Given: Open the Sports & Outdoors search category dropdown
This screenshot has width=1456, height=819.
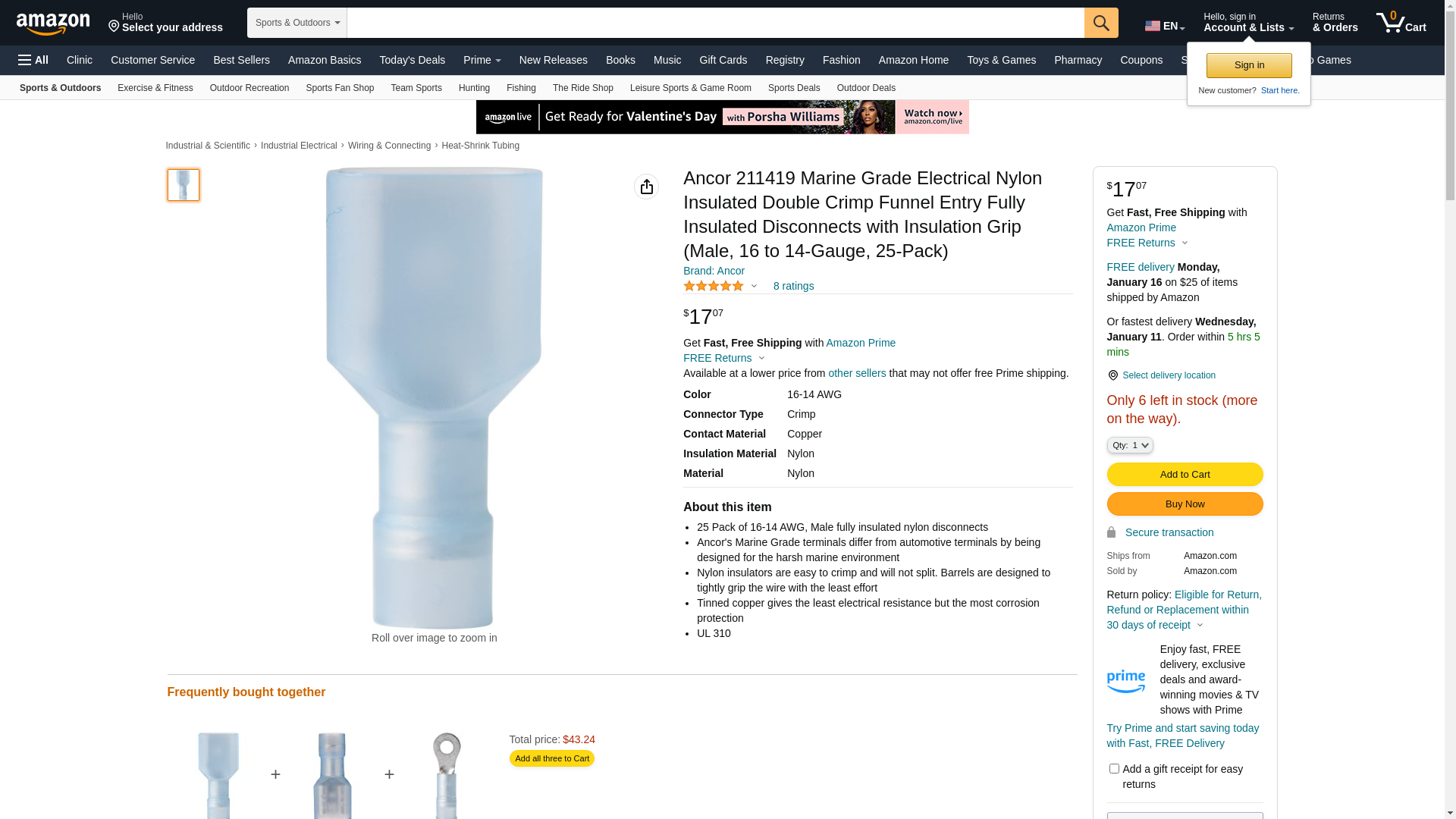Looking at the screenshot, I should (297, 23).
